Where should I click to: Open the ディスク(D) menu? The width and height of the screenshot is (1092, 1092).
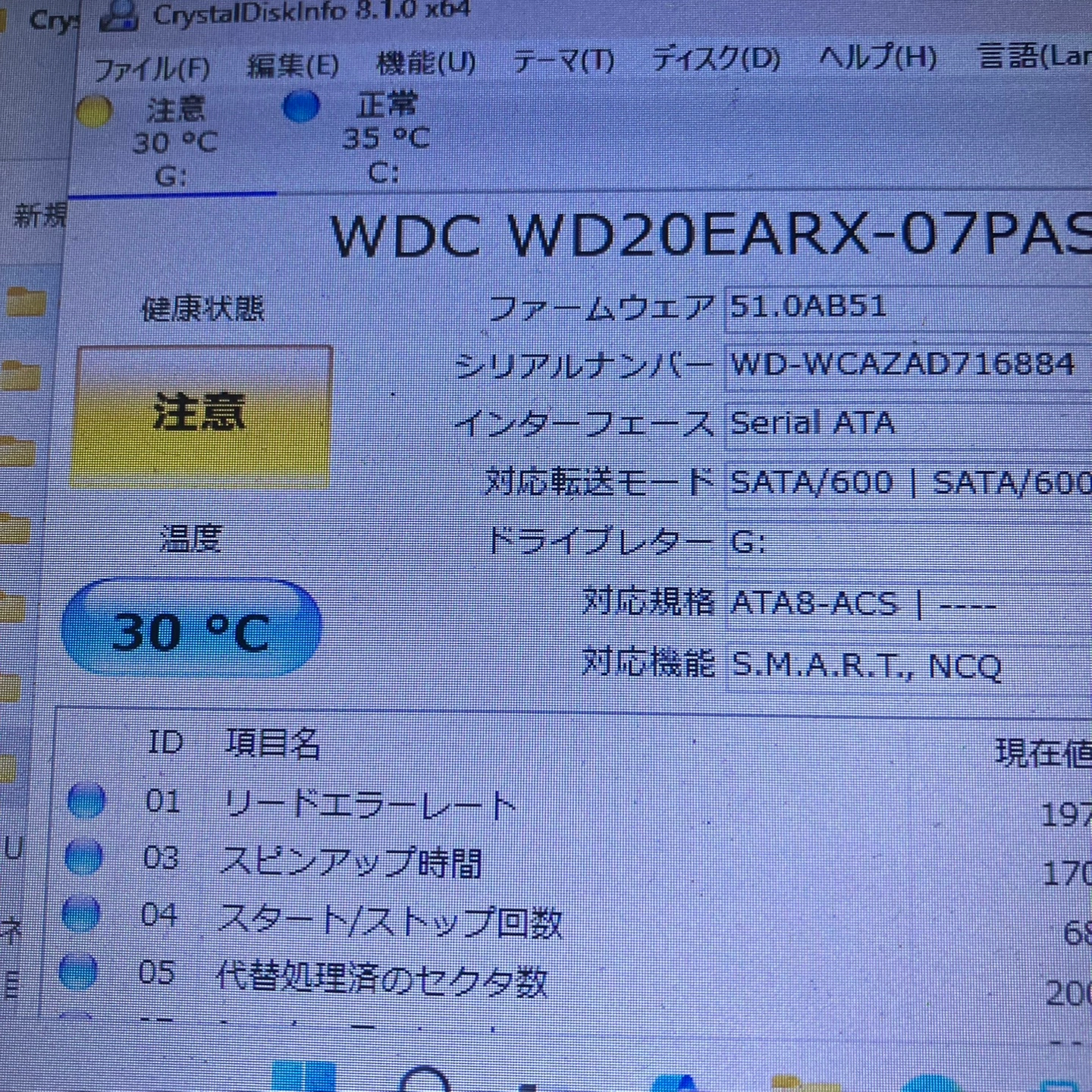point(716,58)
